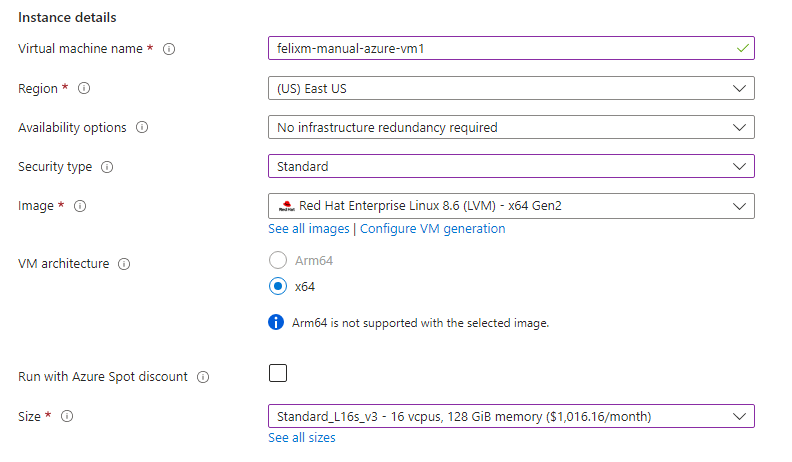Open info tooltip for Virtual machine name

(x=169, y=49)
